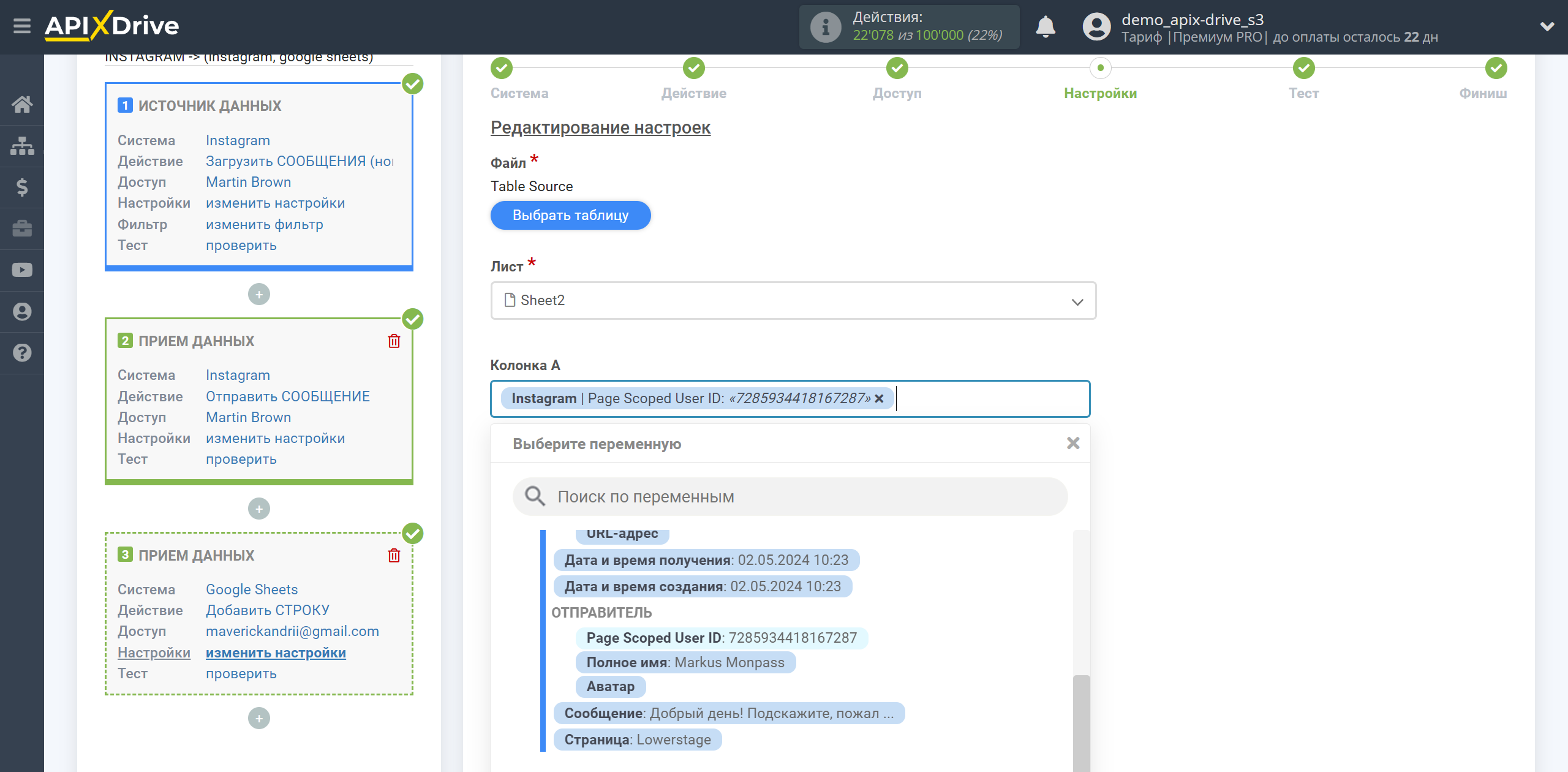The height and width of the screenshot is (772, 1568).
Task: Delete the Google Sheets data receiver block 3
Action: point(394,556)
